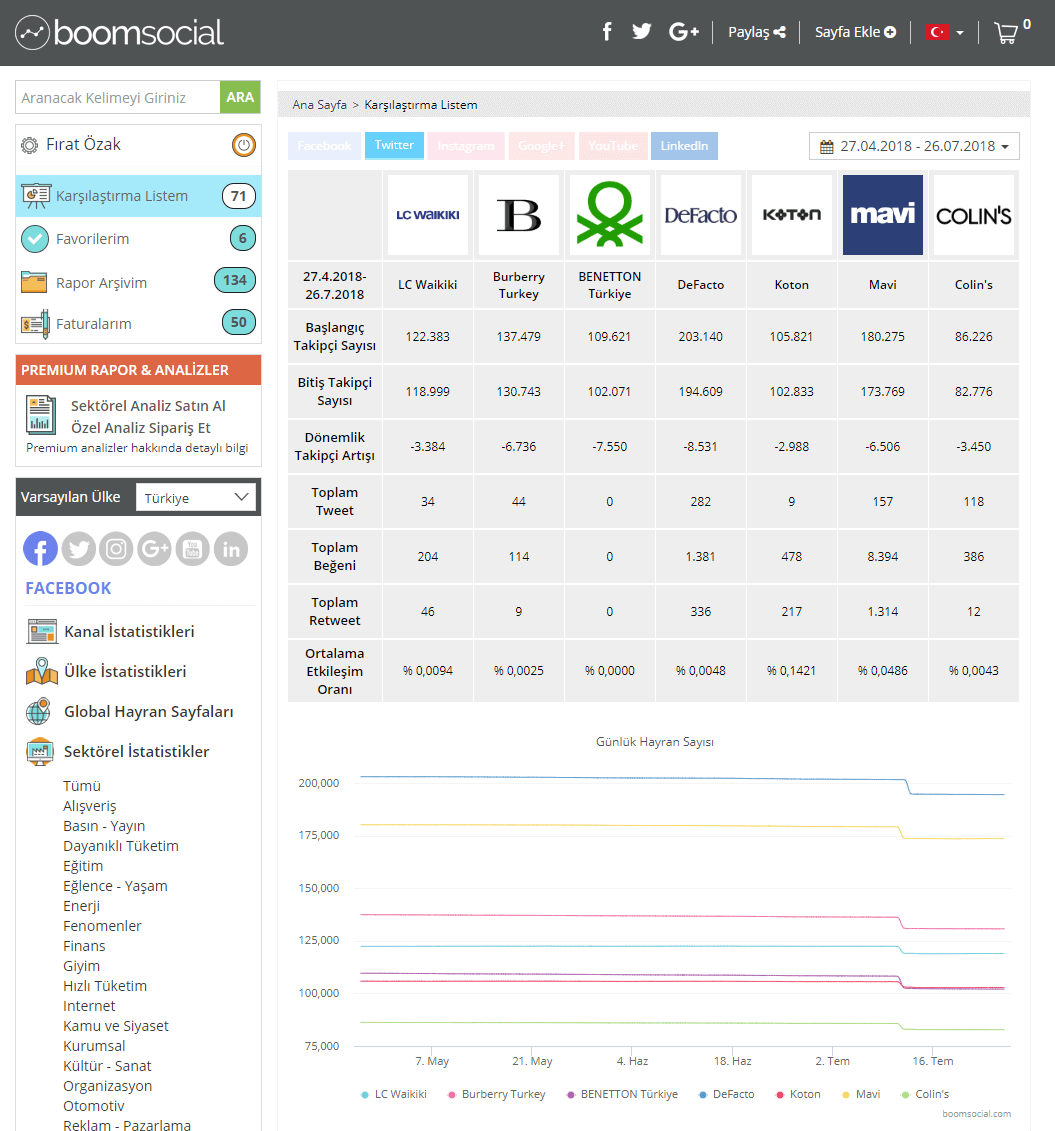Switch to the YouTube tab
This screenshot has height=1131, width=1055.
click(613, 146)
